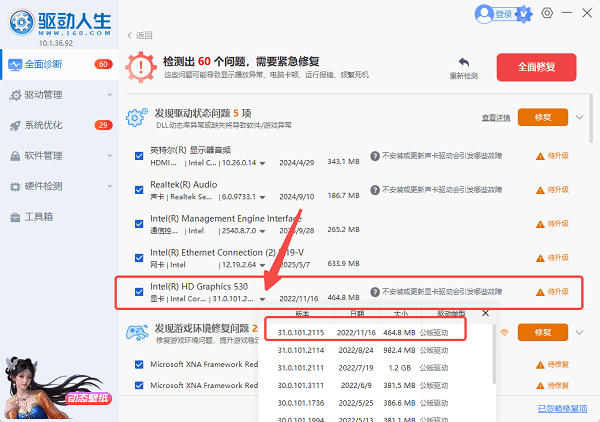Click the user avatar login icon
The width and height of the screenshot is (600, 422).
(484, 14)
